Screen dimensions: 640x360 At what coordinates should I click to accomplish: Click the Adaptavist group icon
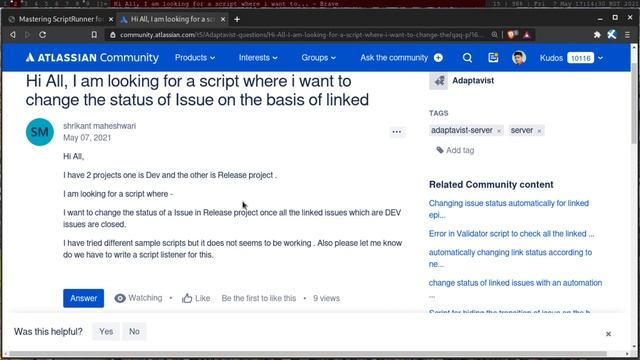(438, 81)
